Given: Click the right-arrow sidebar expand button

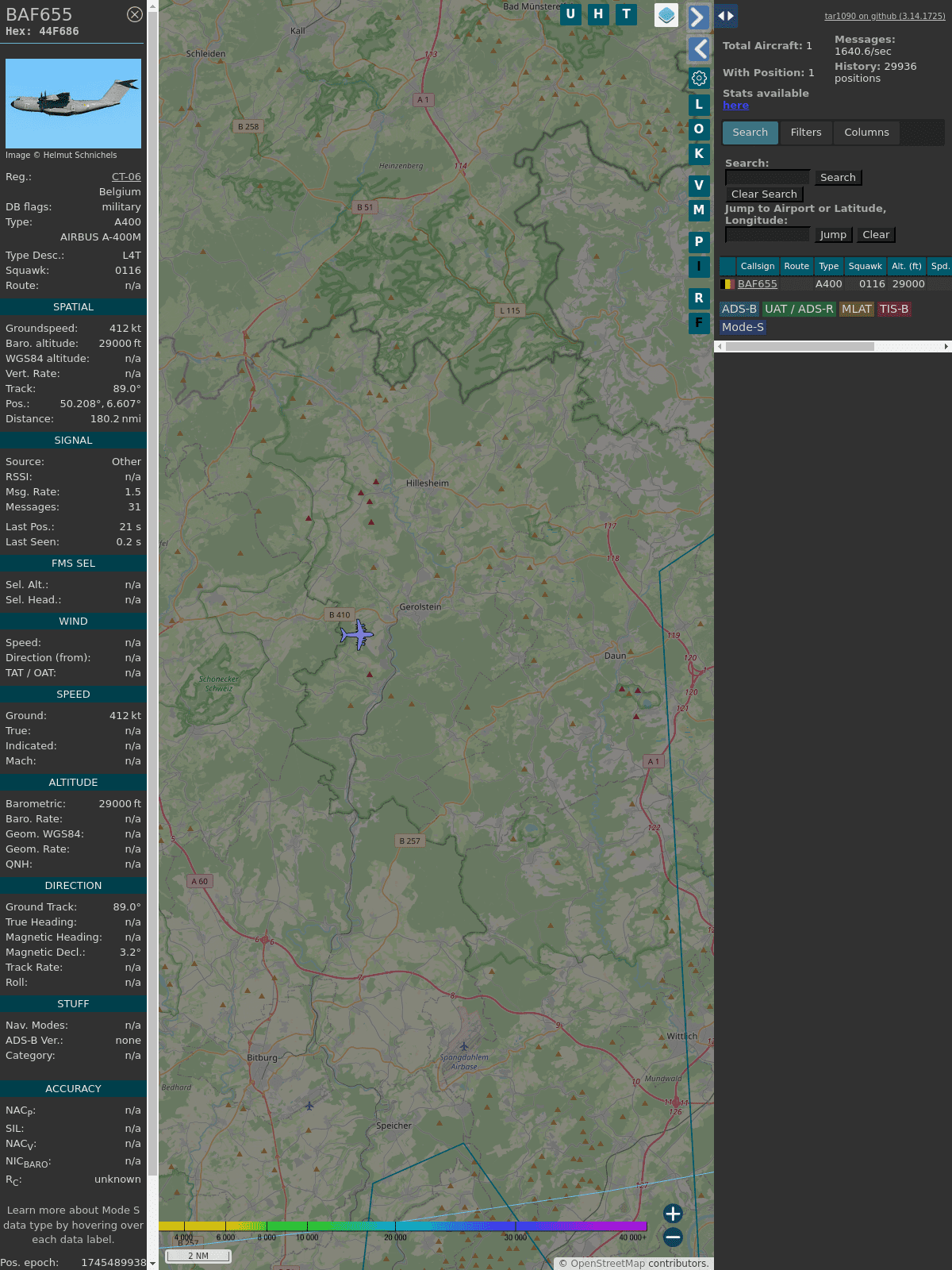Looking at the screenshot, I should pyautogui.click(x=698, y=17).
